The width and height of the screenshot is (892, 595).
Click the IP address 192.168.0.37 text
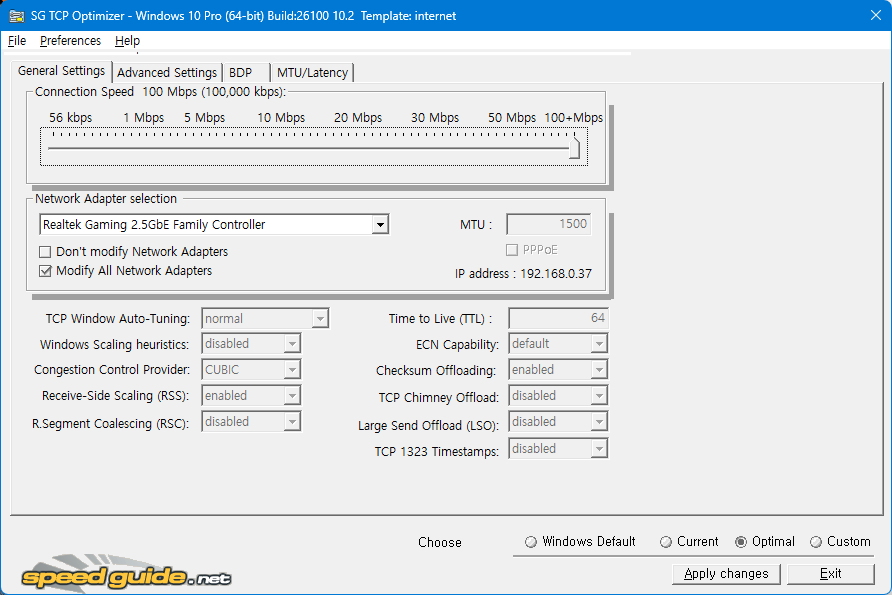click(x=523, y=274)
